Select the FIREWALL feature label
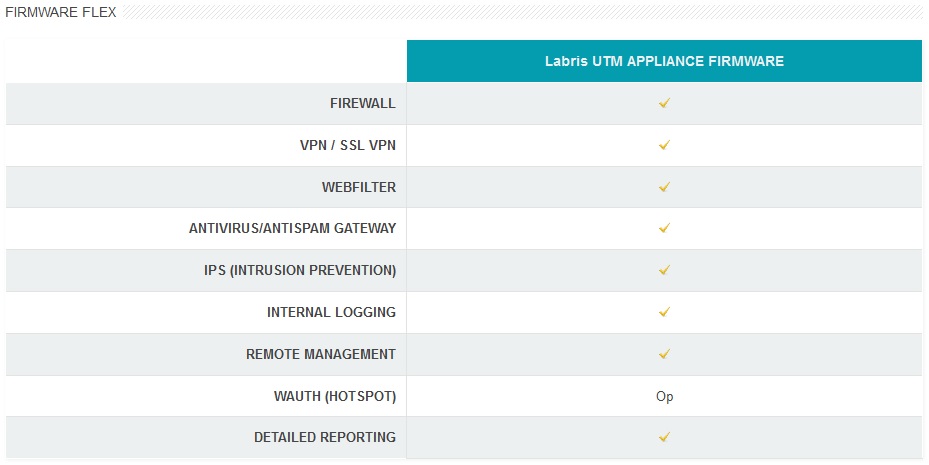Screen dimensions: 929x465 pos(363,103)
